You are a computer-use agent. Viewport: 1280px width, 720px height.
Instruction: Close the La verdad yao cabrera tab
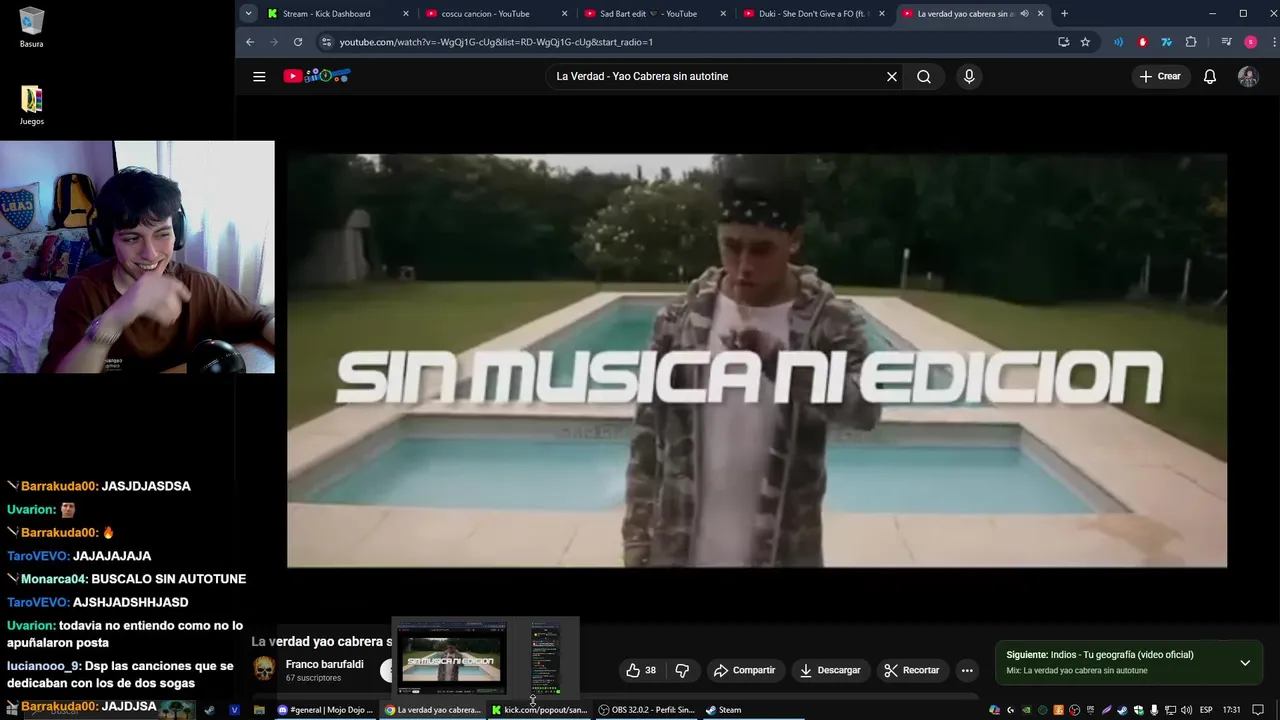pos(1041,13)
